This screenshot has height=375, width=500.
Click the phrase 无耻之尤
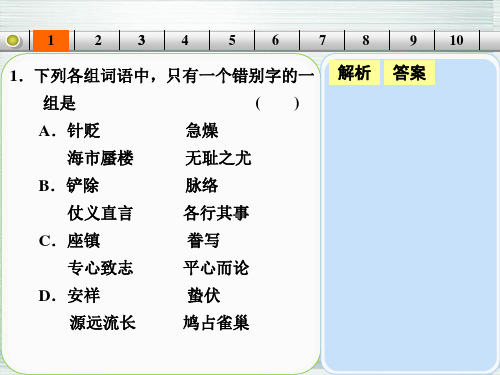point(218,158)
